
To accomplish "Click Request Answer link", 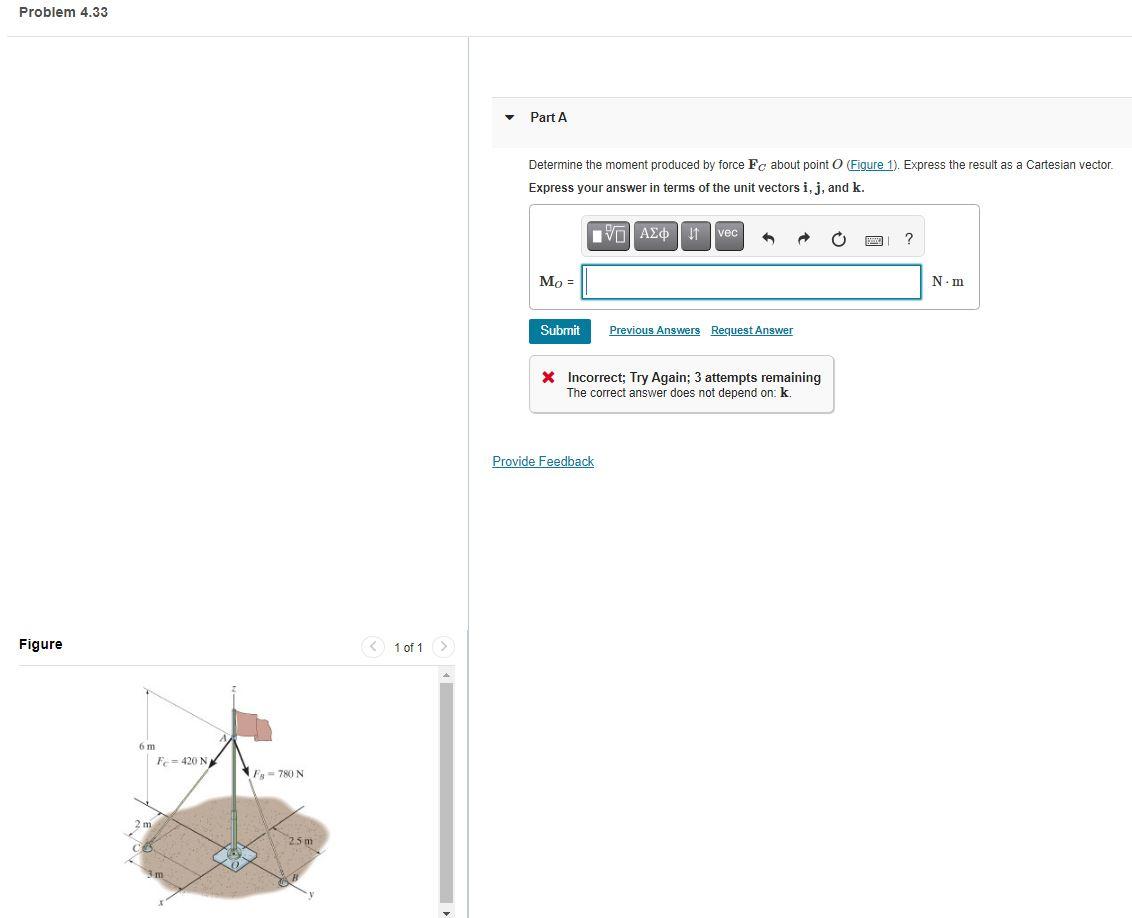I will pos(752,330).
